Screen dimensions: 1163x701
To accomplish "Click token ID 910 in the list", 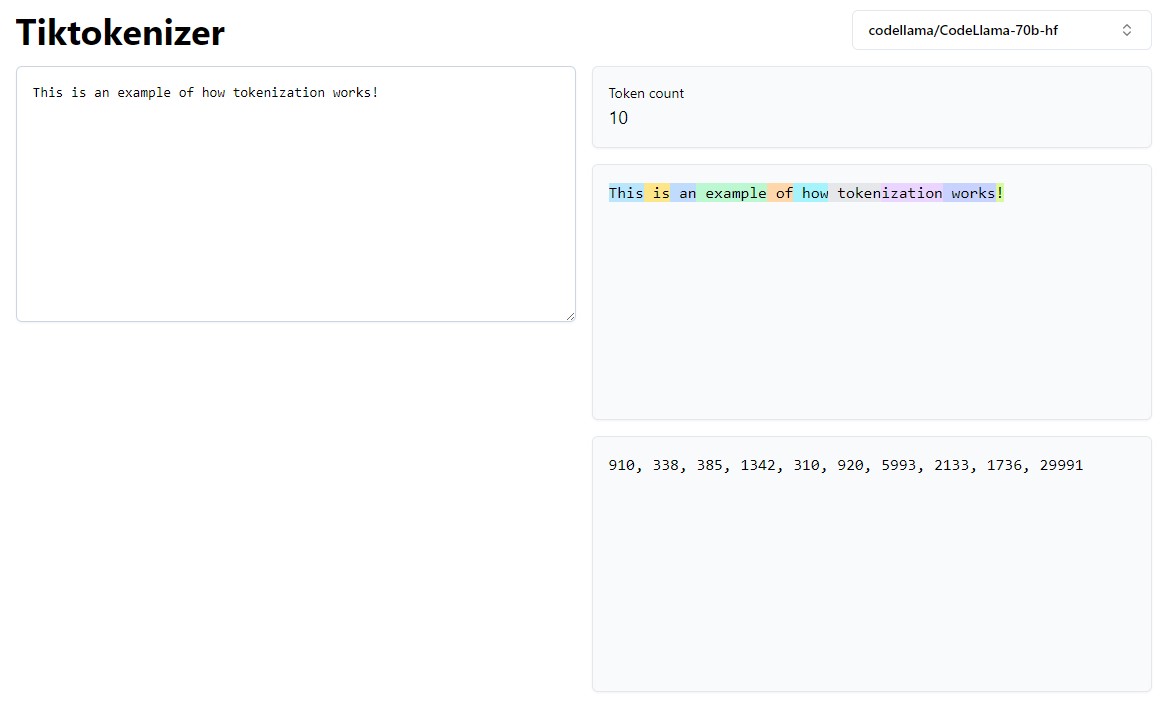I will tap(621, 465).
